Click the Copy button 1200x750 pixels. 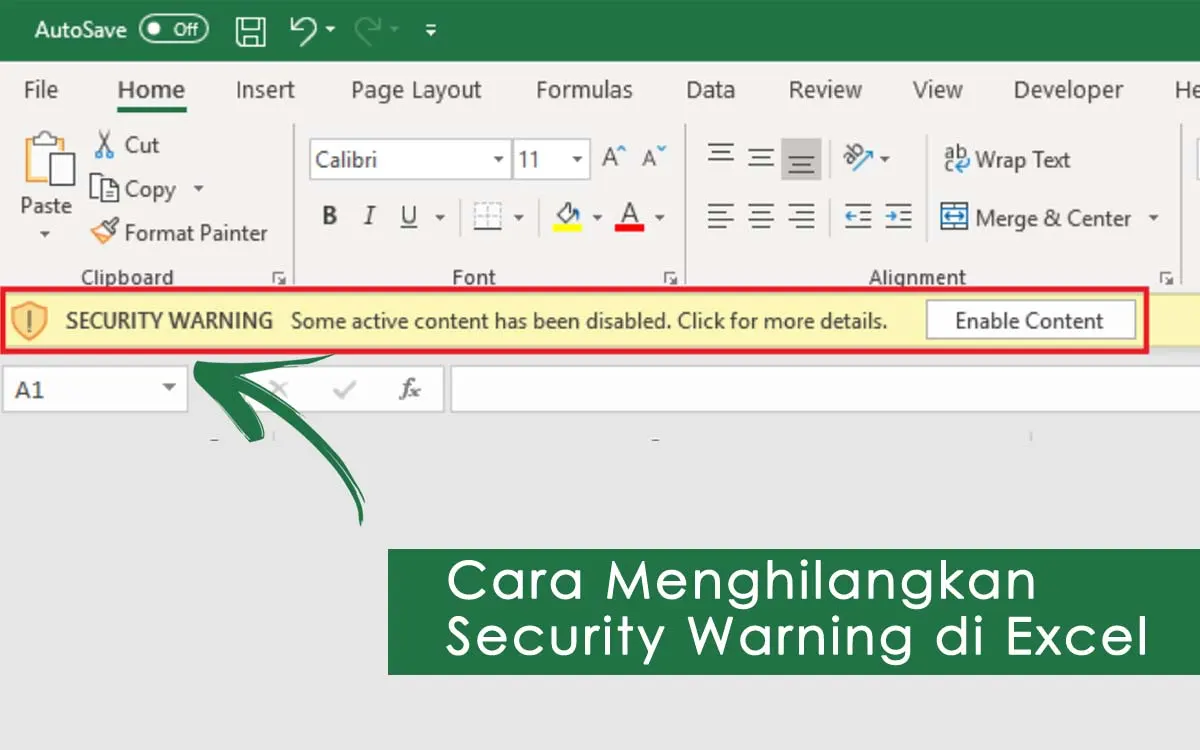pyautogui.click(x=134, y=189)
